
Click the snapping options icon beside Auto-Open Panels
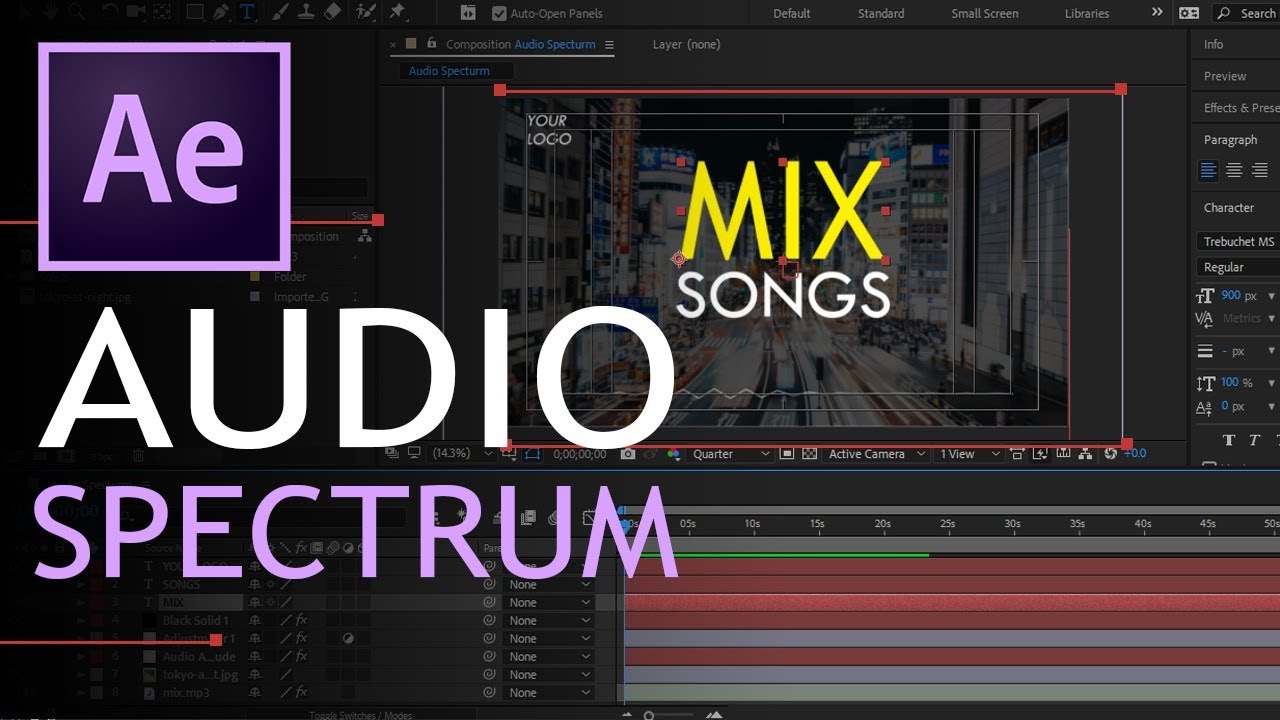coord(468,13)
